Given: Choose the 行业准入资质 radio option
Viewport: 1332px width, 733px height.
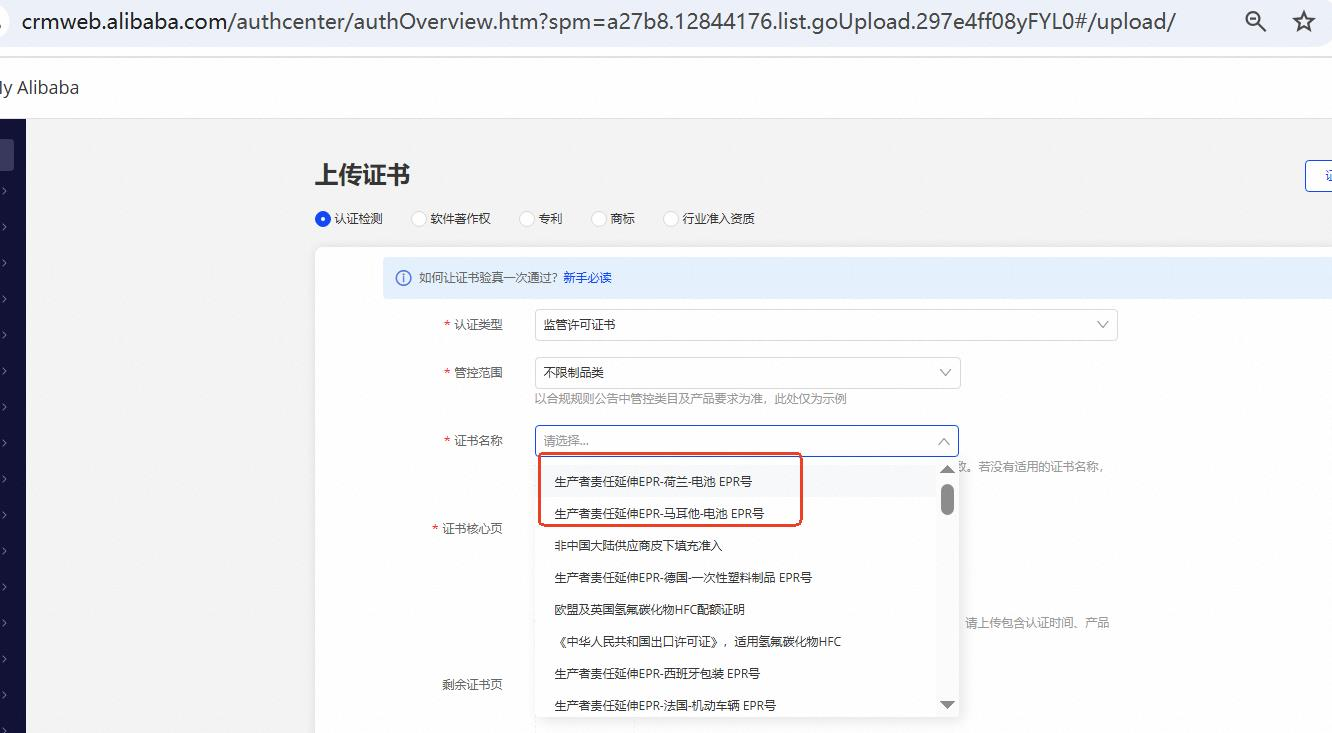Looking at the screenshot, I should tap(671, 219).
